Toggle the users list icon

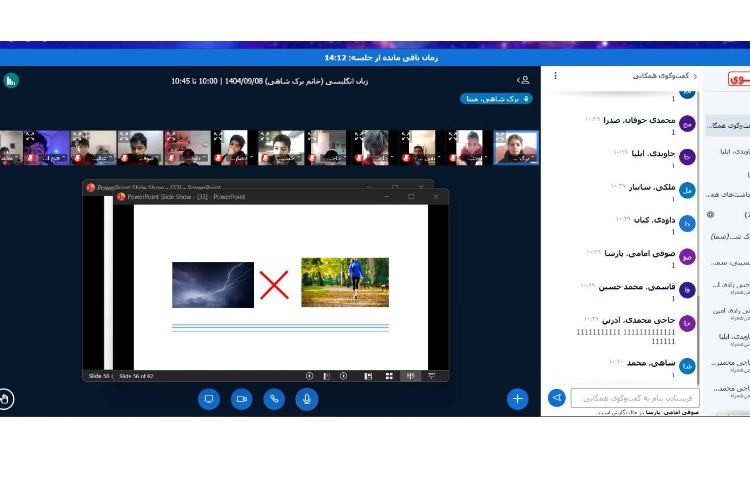click(x=522, y=80)
